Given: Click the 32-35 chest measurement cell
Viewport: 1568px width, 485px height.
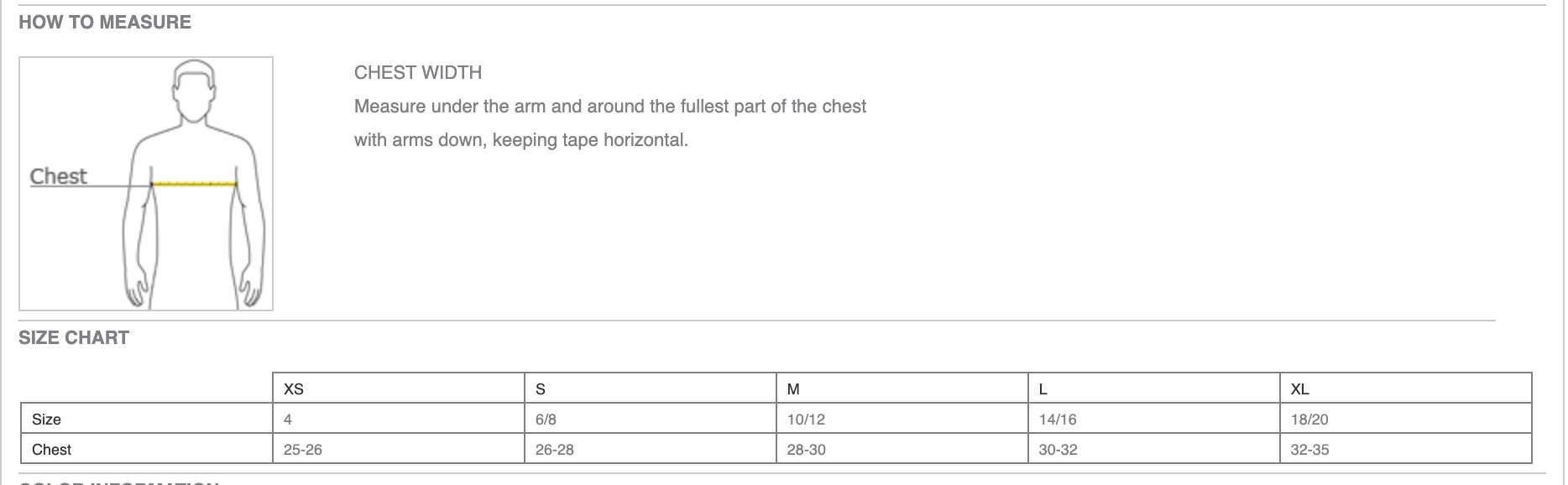Looking at the screenshot, I should pyautogui.click(x=1309, y=450).
